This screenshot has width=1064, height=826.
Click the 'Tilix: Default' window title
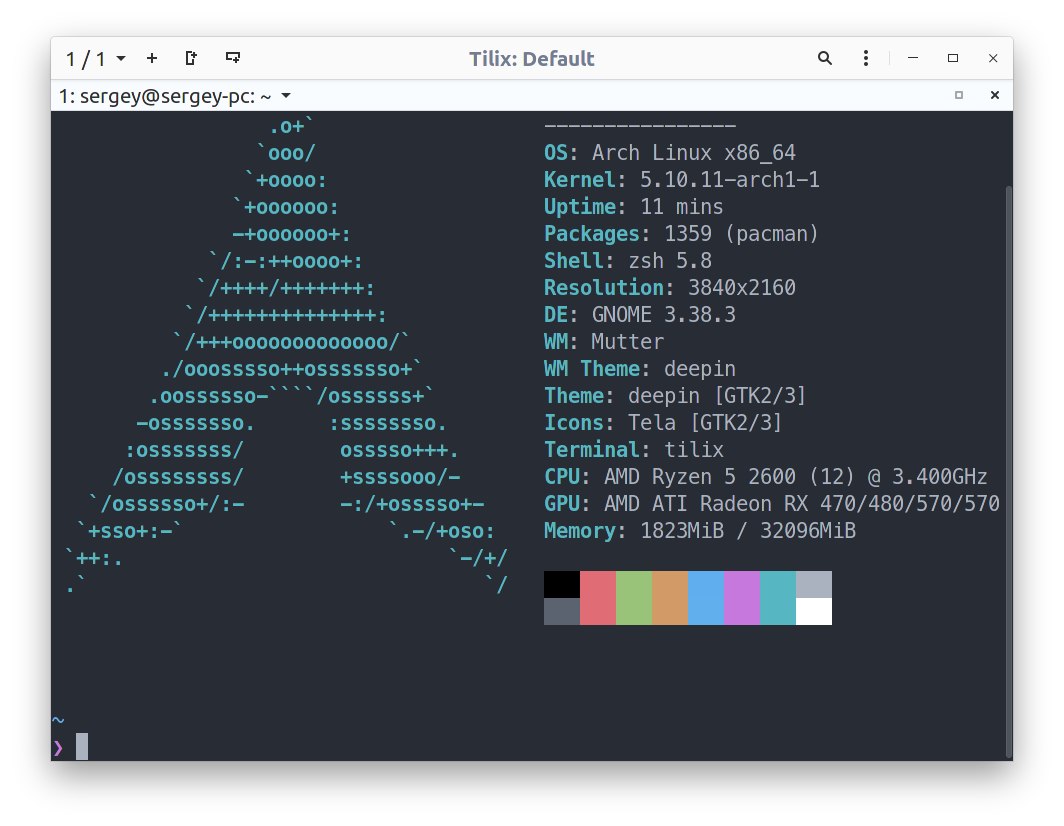click(531, 59)
